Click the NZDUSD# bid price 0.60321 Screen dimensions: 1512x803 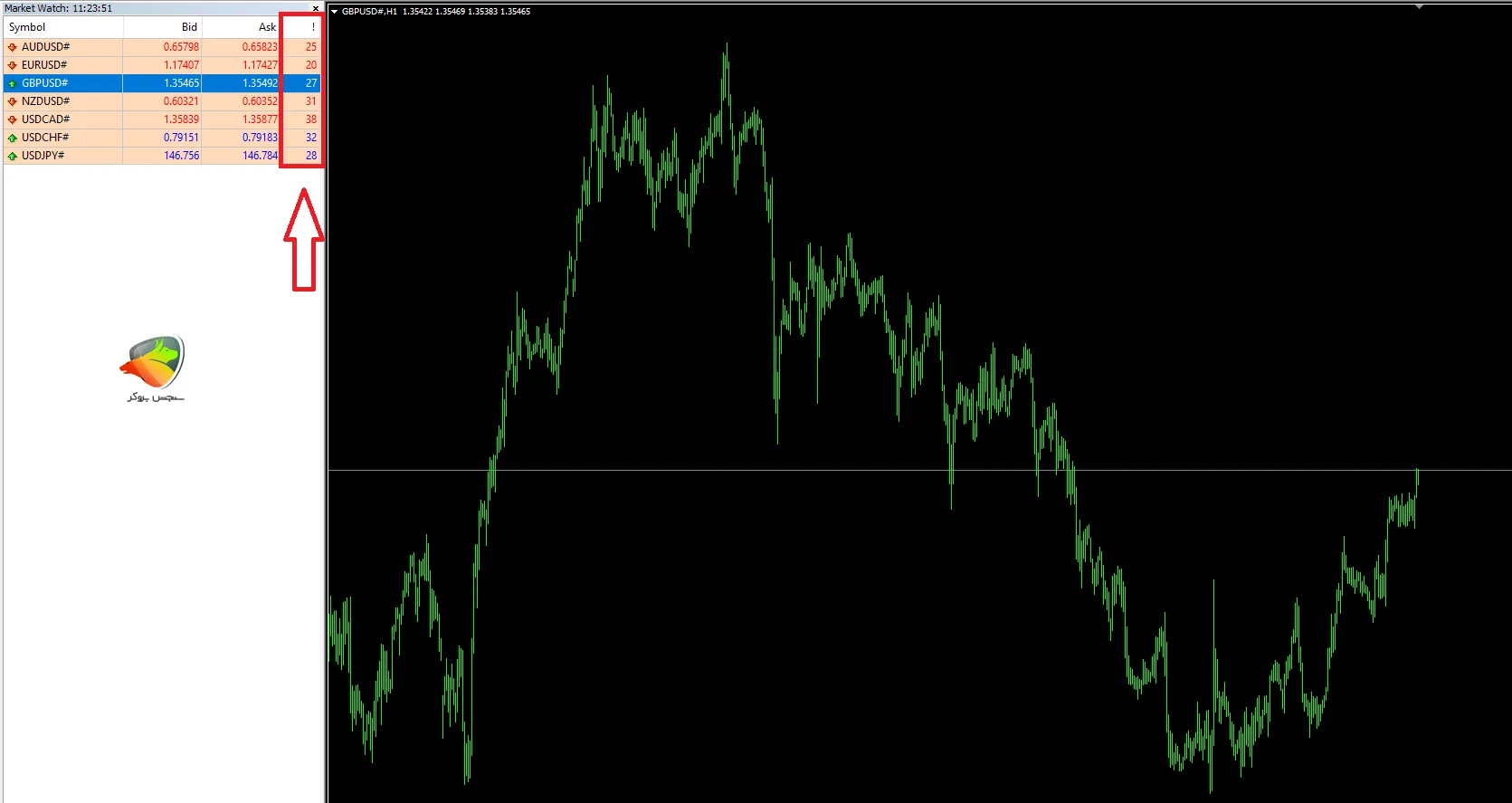pyautogui.click(x=181, y=101)
